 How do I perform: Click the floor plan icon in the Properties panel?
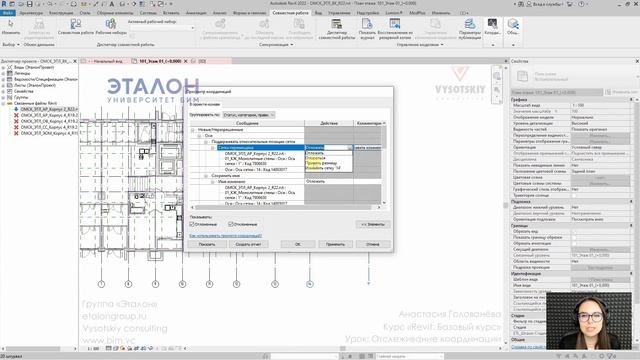click(522, 76)
